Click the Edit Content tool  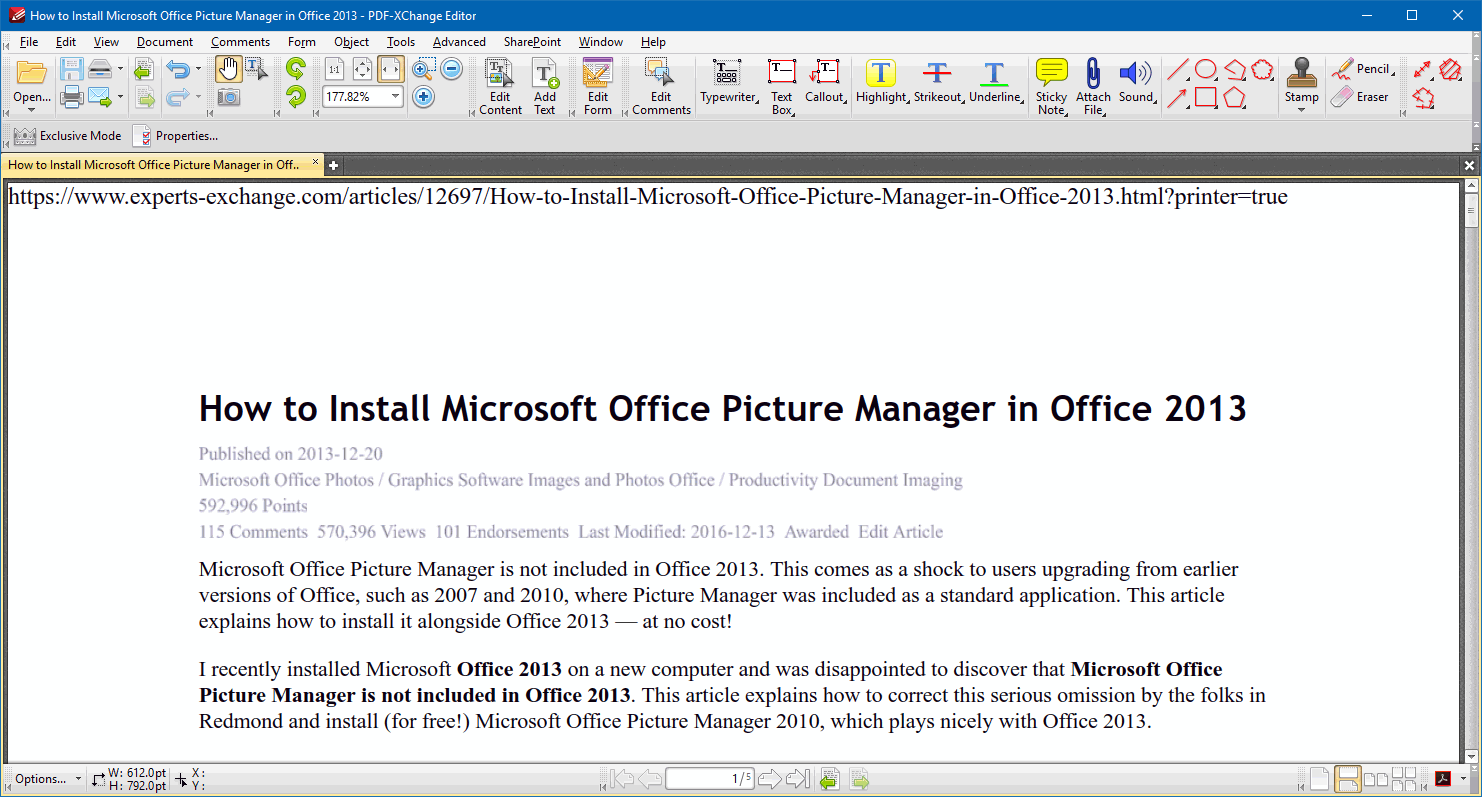(x=500, y=87)
